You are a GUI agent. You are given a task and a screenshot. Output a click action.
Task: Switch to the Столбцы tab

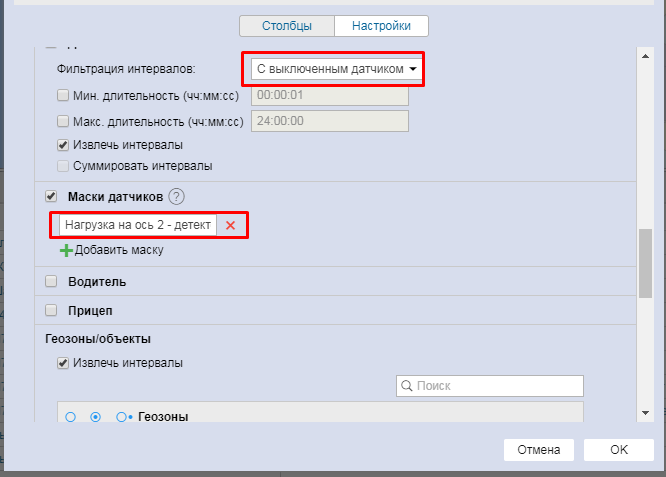(x=288, y=26)
